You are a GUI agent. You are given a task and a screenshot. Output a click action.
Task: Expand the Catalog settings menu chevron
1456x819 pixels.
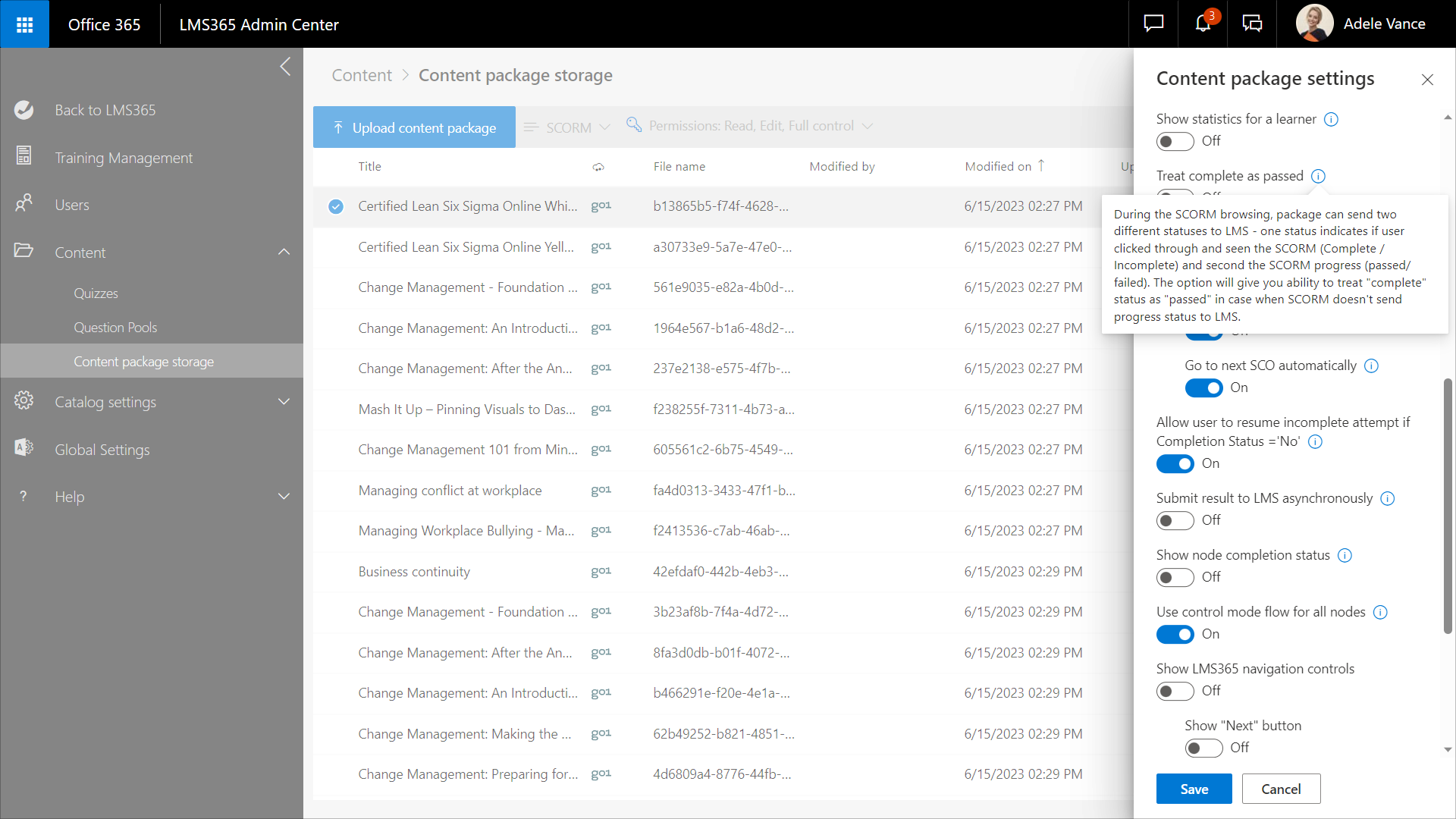[x=284, y=402]
